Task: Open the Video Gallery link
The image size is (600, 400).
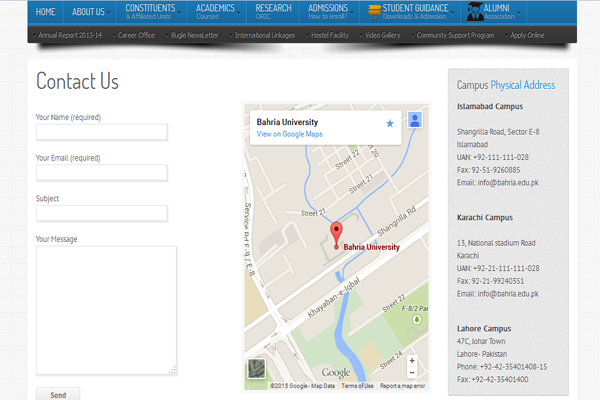Action: pos(382,35)
